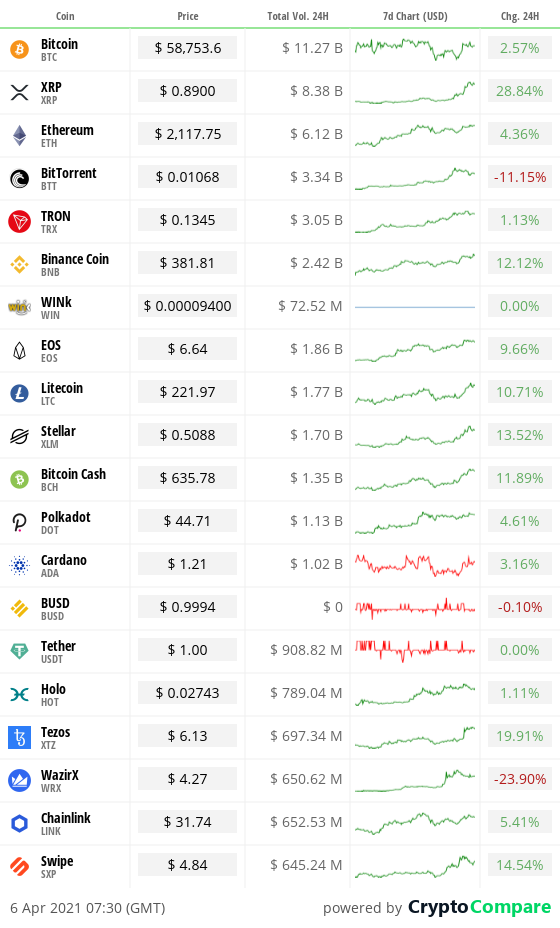Click the Tezos blue square icon
The height and width of the screenshot is (928, 560).
point(20,737)
